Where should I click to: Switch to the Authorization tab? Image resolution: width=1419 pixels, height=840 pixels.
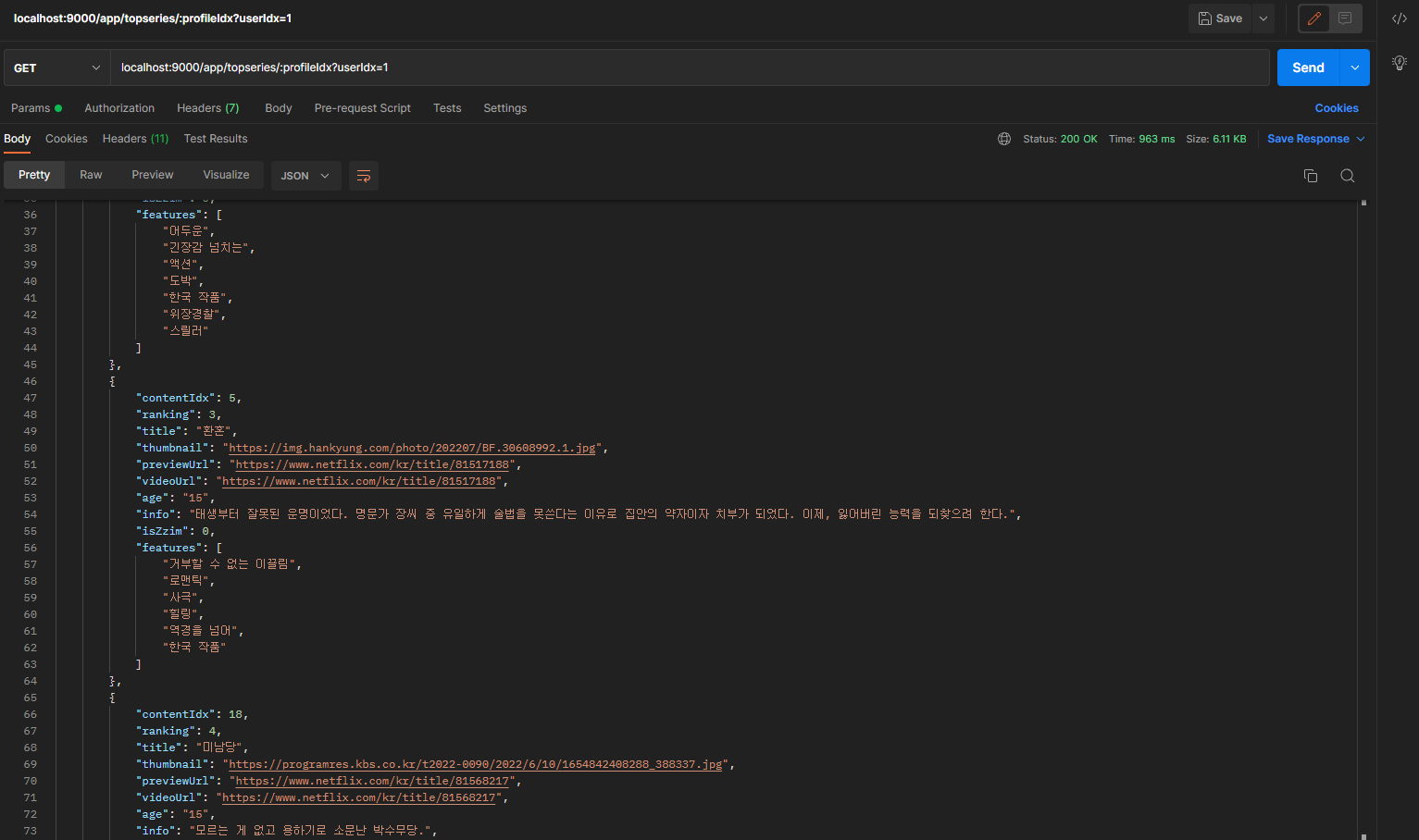point(119,108)
